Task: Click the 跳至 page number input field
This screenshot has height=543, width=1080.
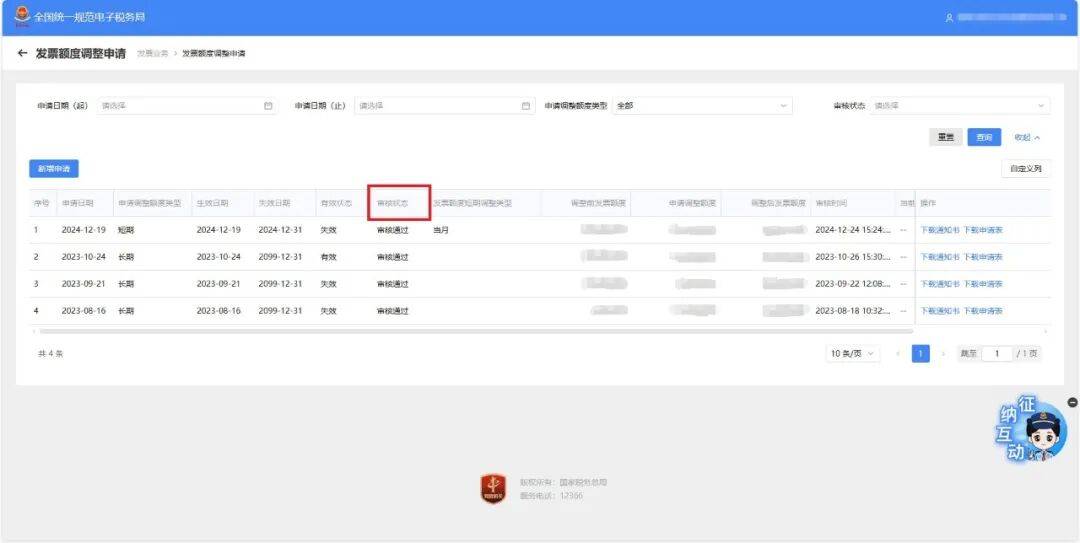Action: [x=997, y=354]
